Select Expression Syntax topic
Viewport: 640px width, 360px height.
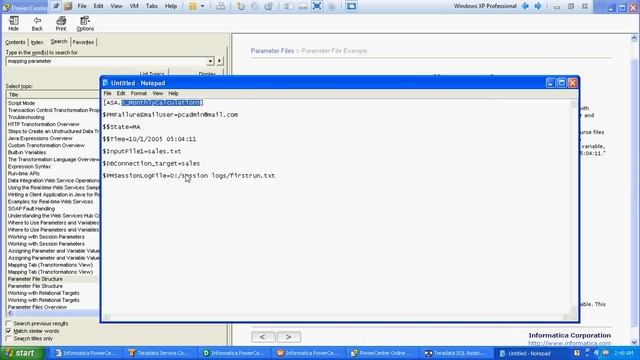[29, 167]
